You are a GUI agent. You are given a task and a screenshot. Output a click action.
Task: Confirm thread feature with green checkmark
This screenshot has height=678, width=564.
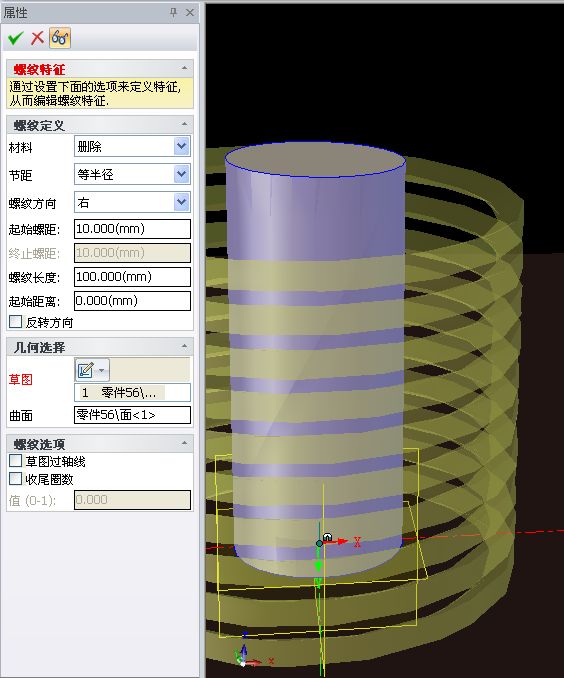click(15, 38)
